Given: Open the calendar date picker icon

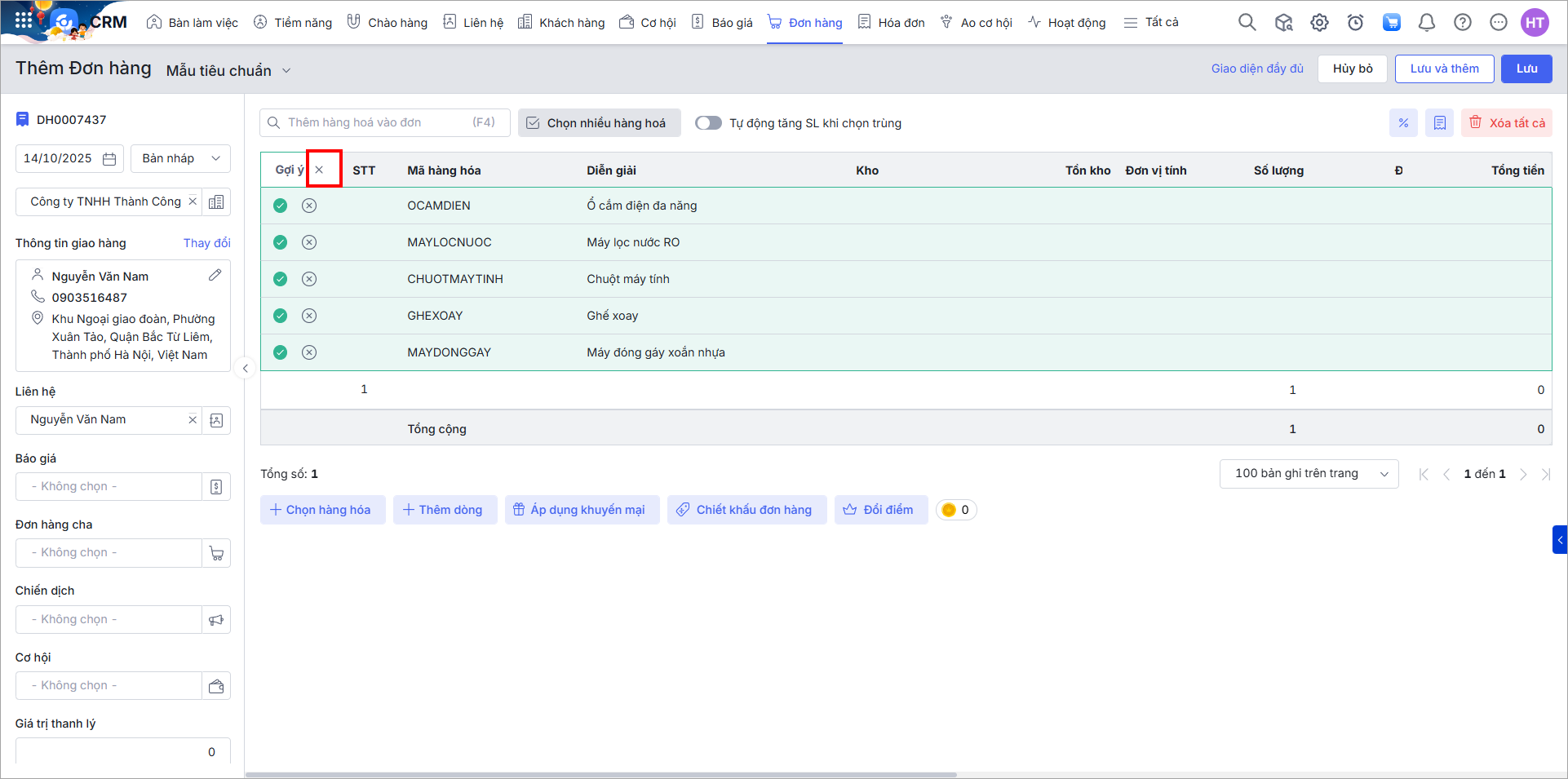Looking at the screenshot, I should [109, 159].
